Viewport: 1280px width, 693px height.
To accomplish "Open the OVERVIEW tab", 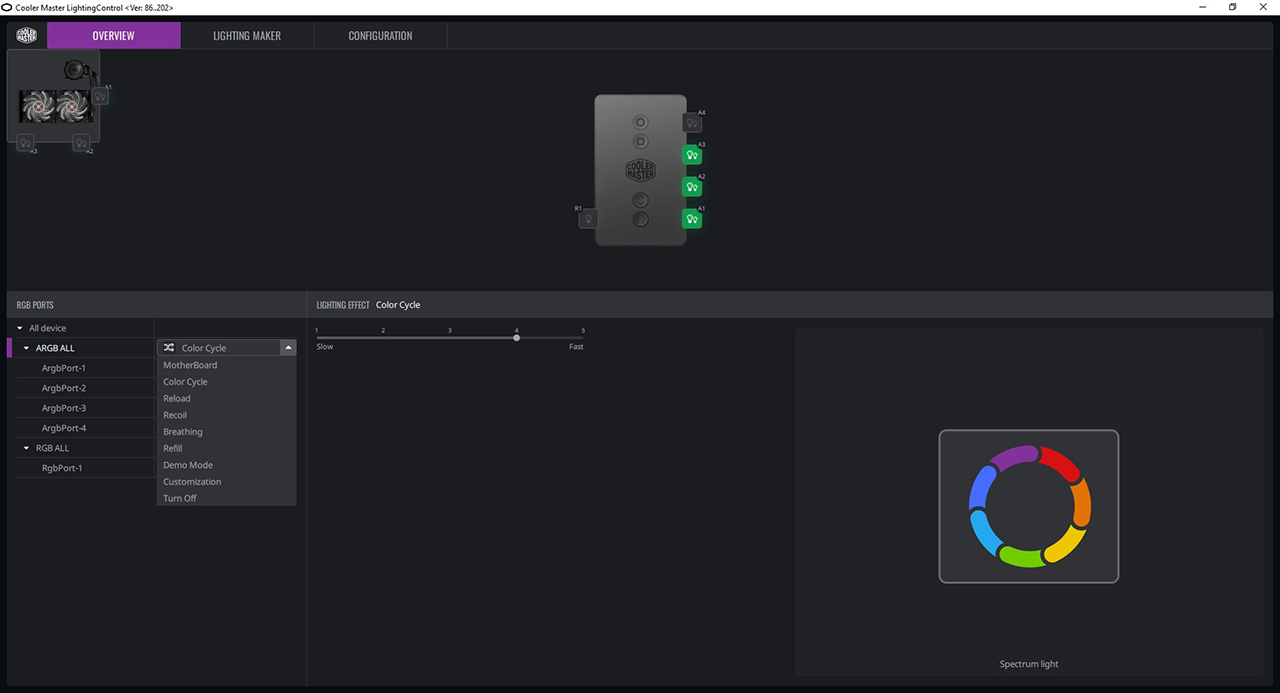I will [x=114, y=35].
